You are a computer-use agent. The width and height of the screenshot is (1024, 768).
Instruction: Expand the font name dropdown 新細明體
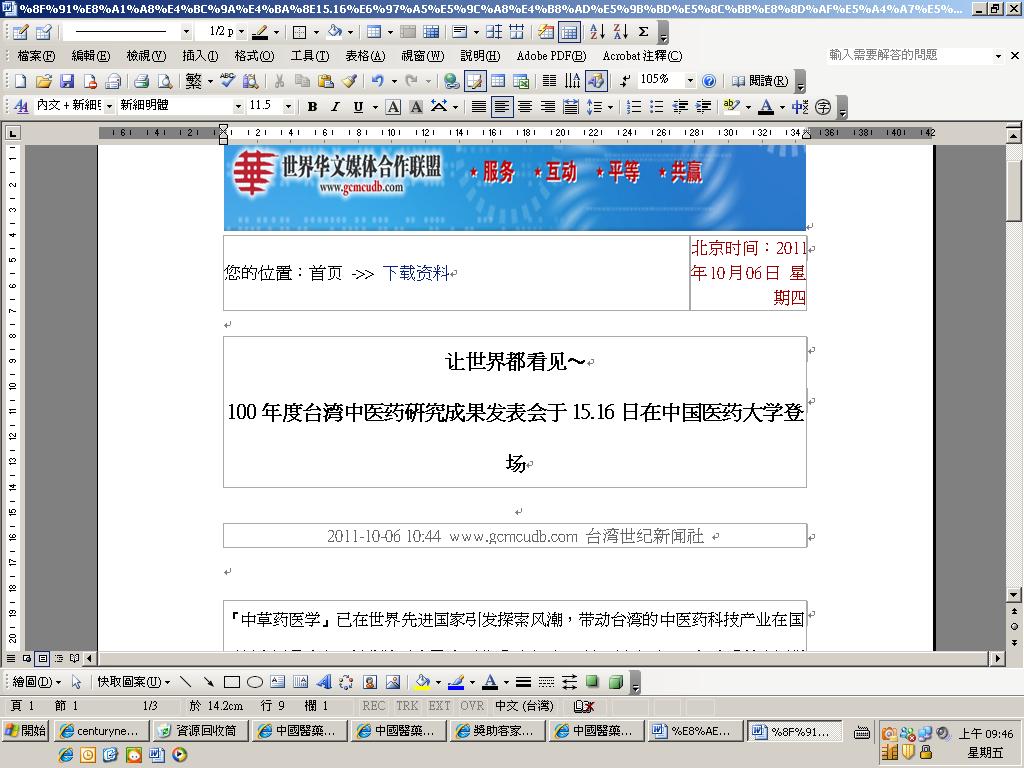coord(238,106)
